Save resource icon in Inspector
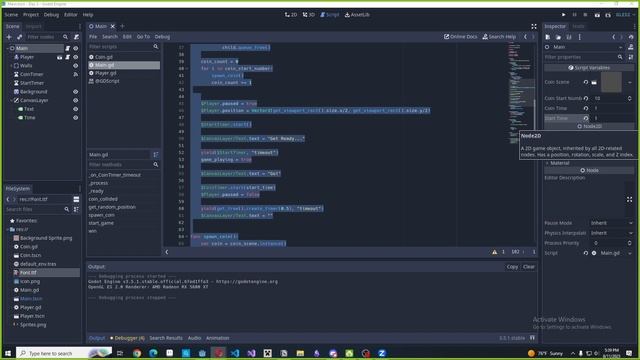The width and height of the screenshot is (640, 360). pyautogui.click(x=569, y=37)
